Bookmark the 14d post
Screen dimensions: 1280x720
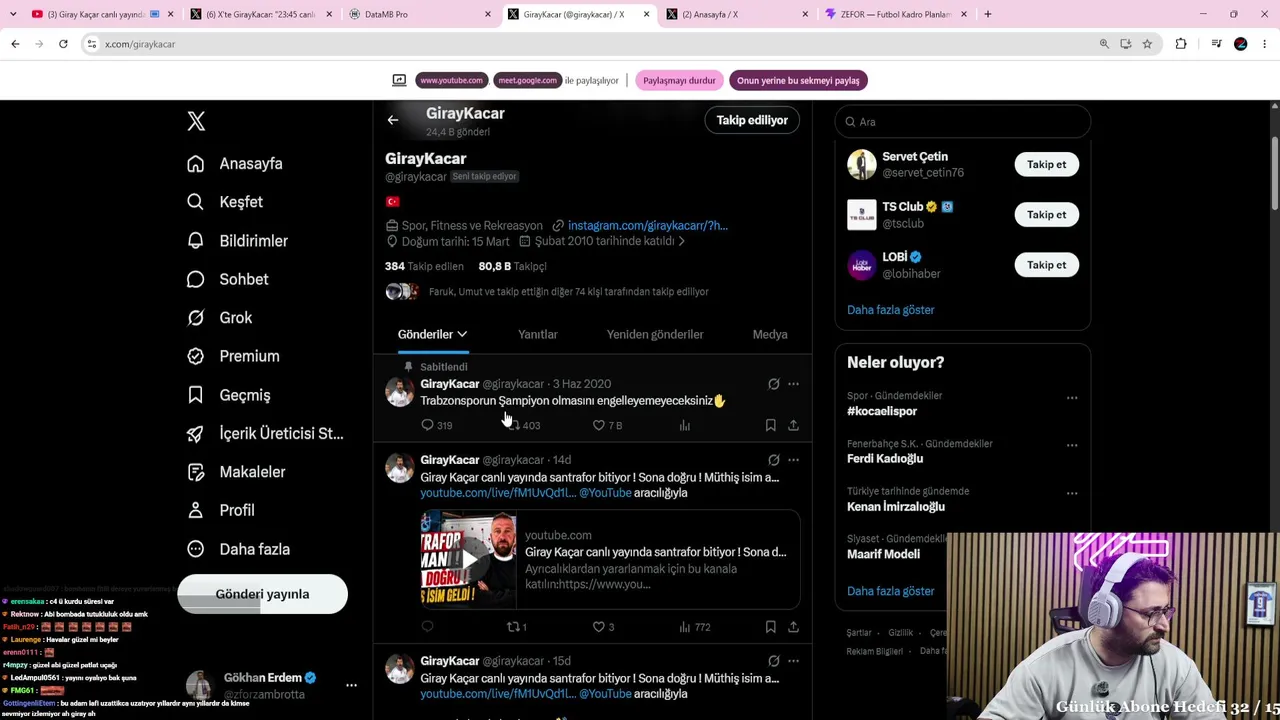tap(770, 627)
